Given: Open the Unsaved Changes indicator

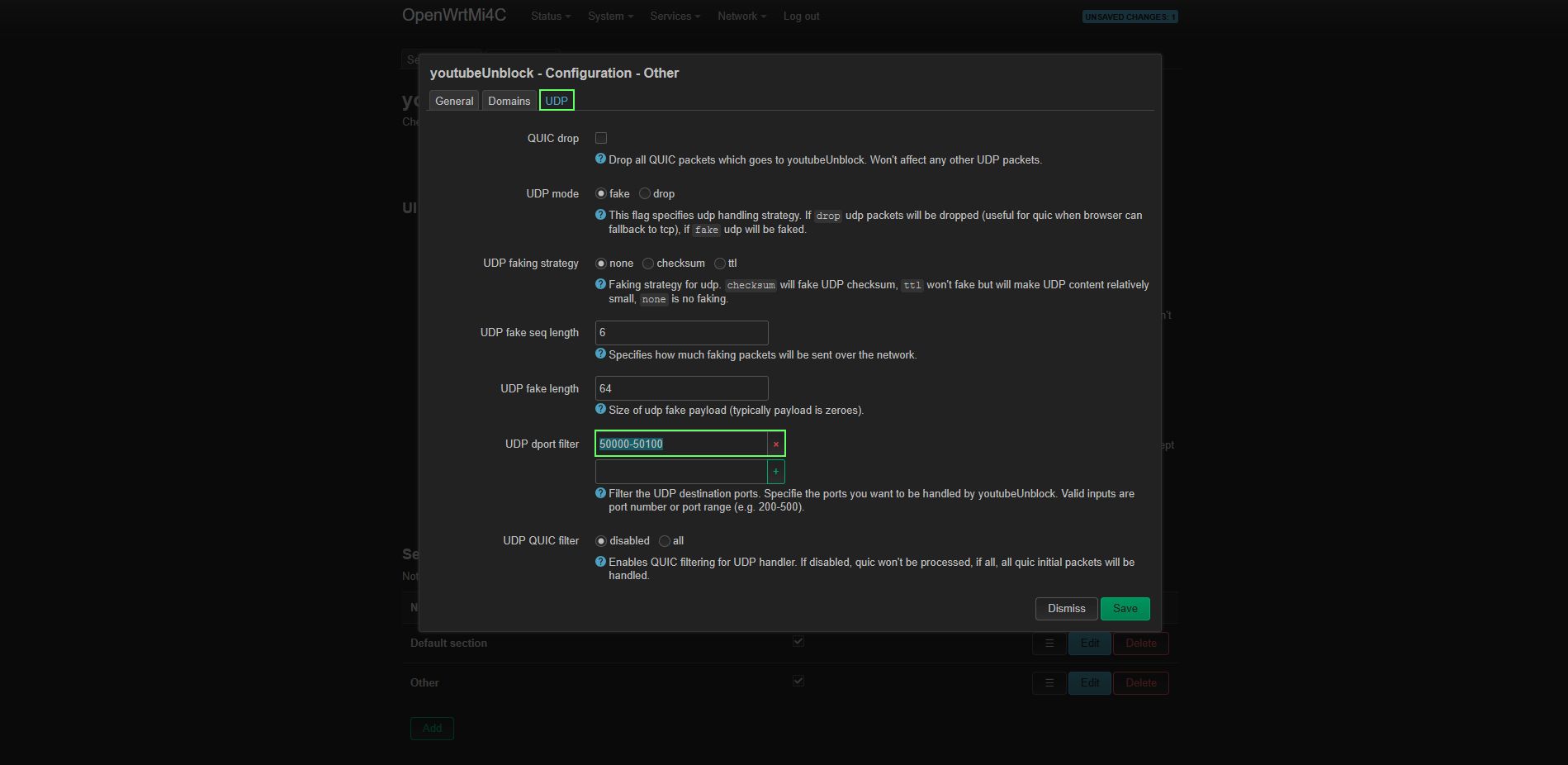Looking at the screenshot, I should (1130, 17).
